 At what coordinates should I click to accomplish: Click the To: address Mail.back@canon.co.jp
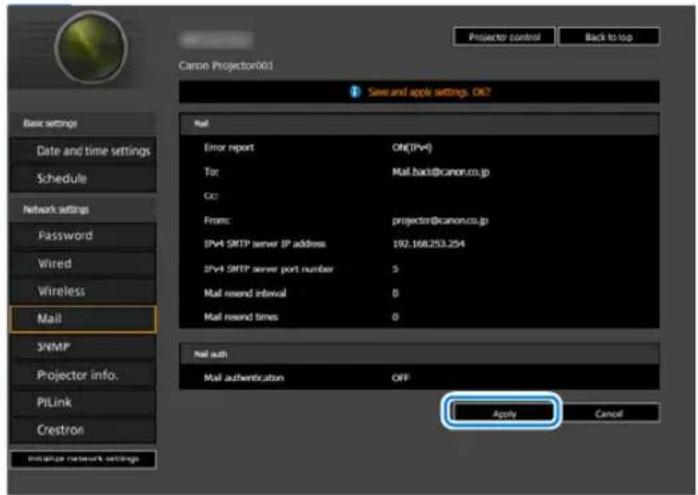pyautogui.click(x=440, y=172)
